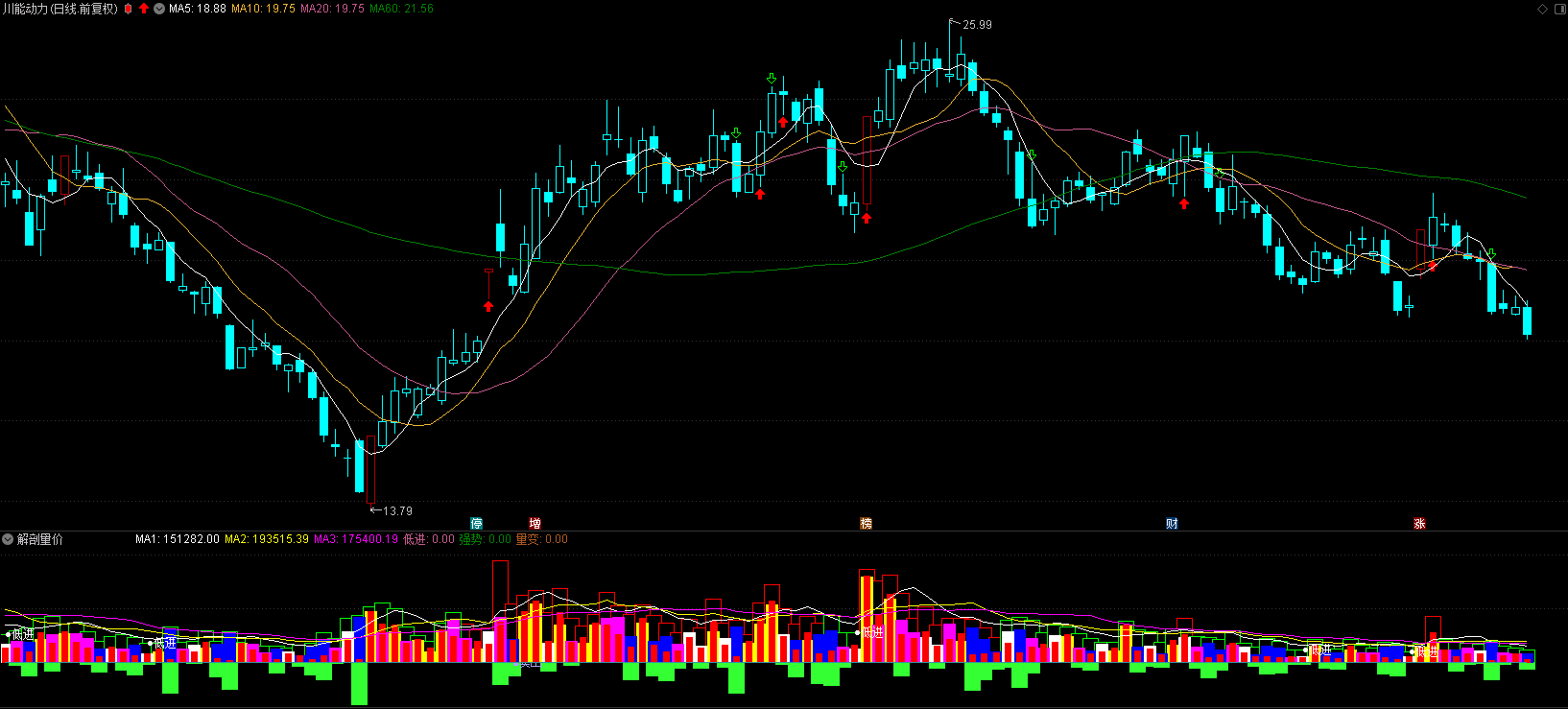Screen dimensions: 1568x709
Task: Open the main chart indicator dropdown before MA5
Action: 159,9
